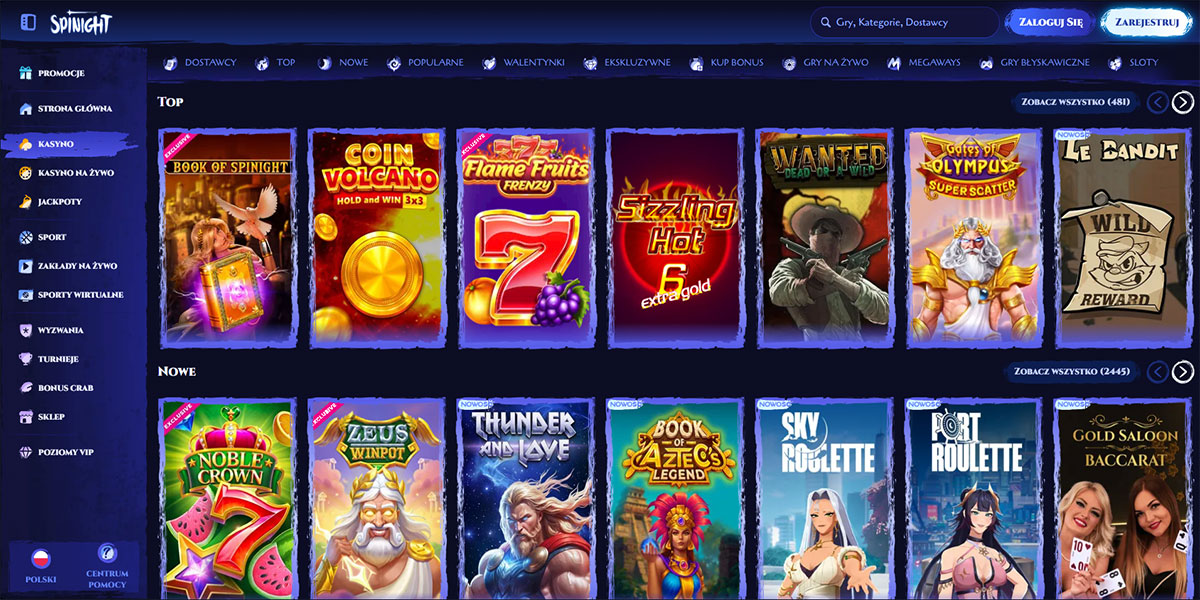Image resolution: width=1200 pixels, height=600 pixels.
Task: Open the Dostawcy category tab
Action: (200, 62)
